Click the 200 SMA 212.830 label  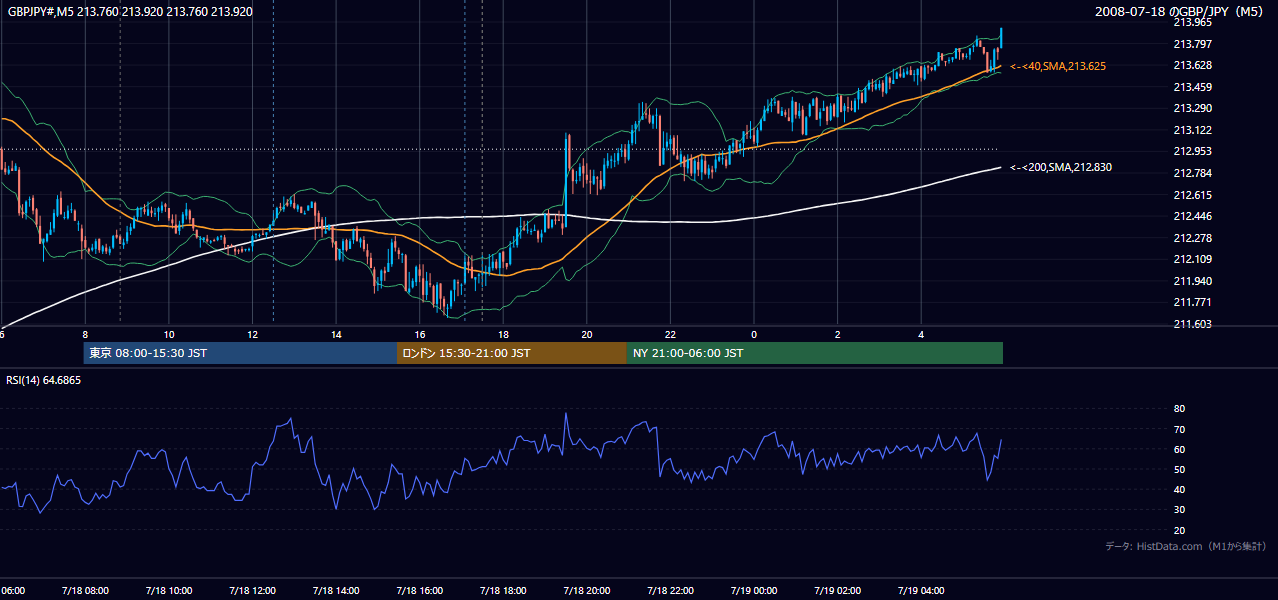point(1061,167)
